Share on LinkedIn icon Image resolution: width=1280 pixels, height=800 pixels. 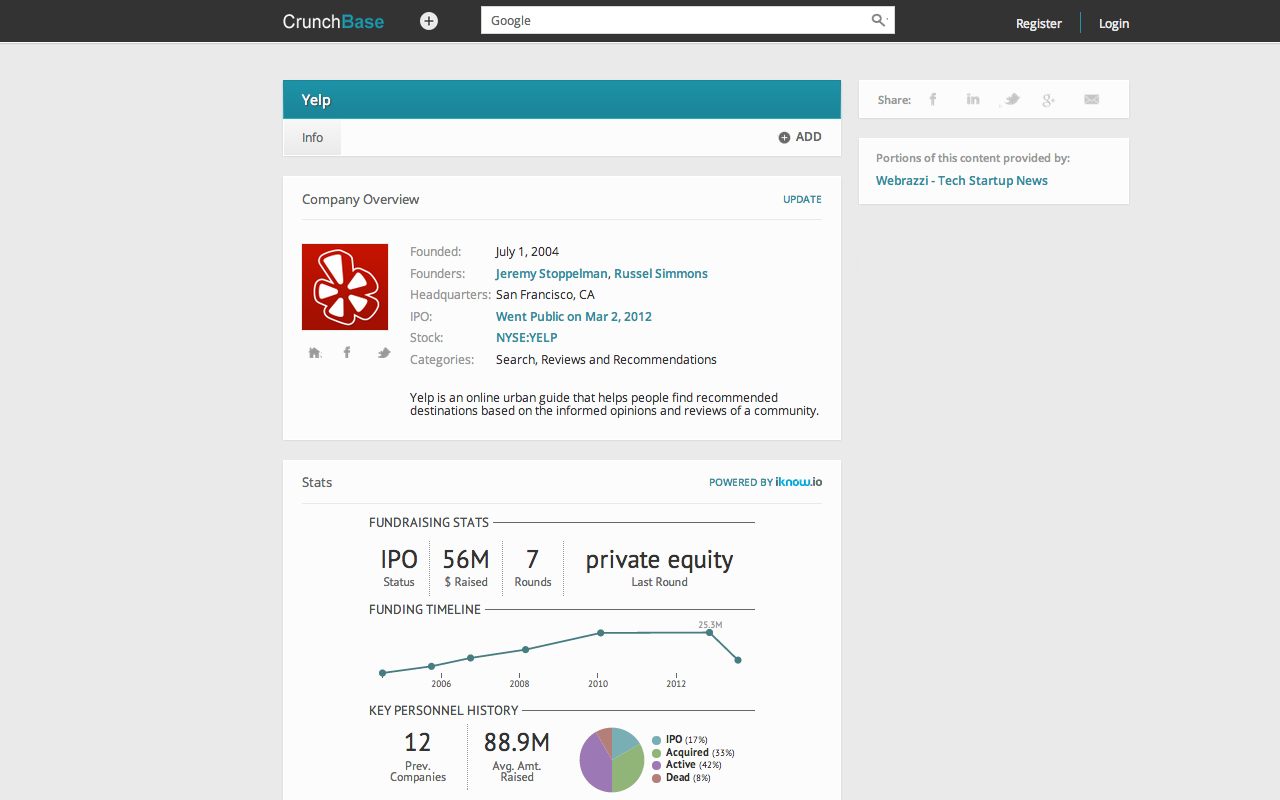[973, 99]
